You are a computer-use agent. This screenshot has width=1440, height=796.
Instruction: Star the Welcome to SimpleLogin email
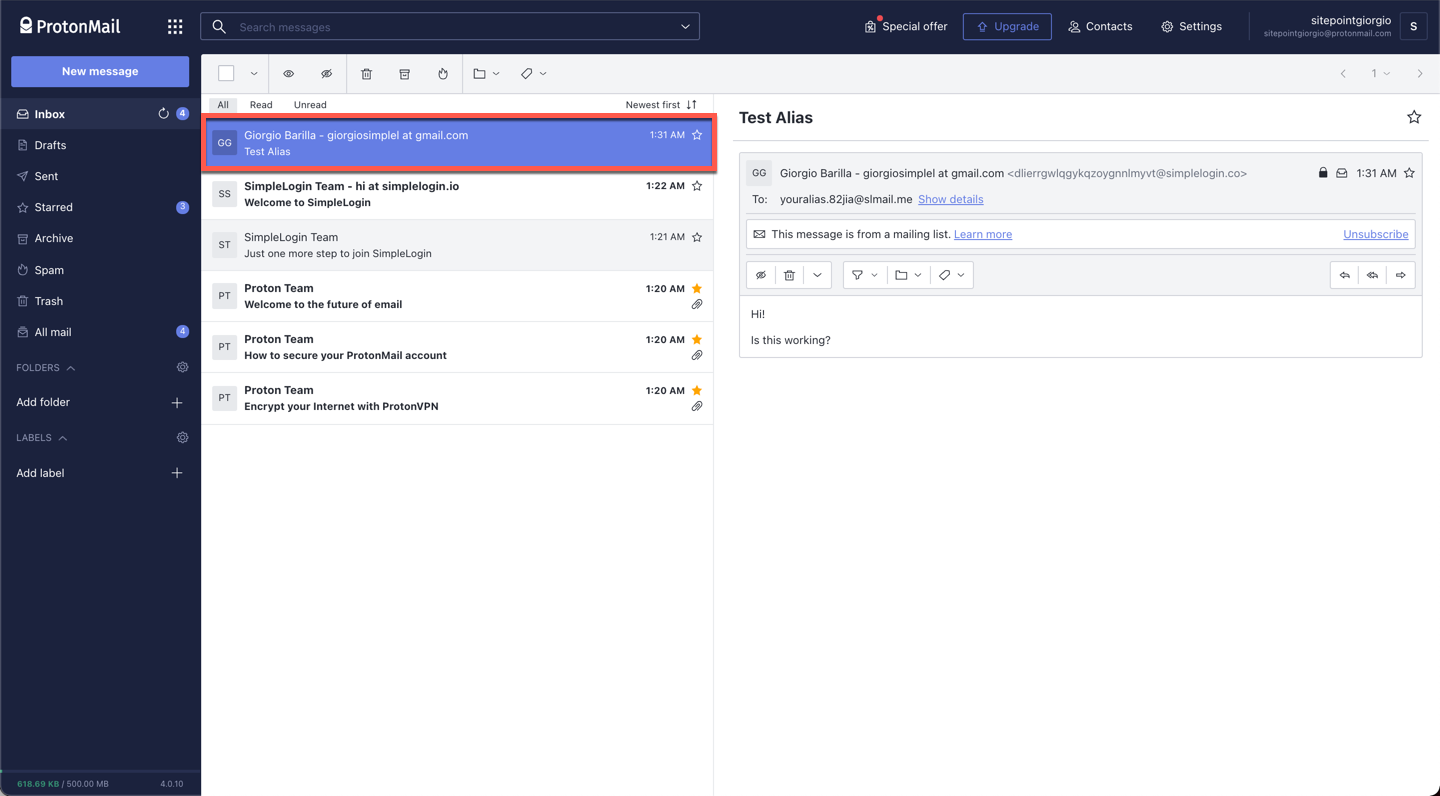tap(697, 186)
